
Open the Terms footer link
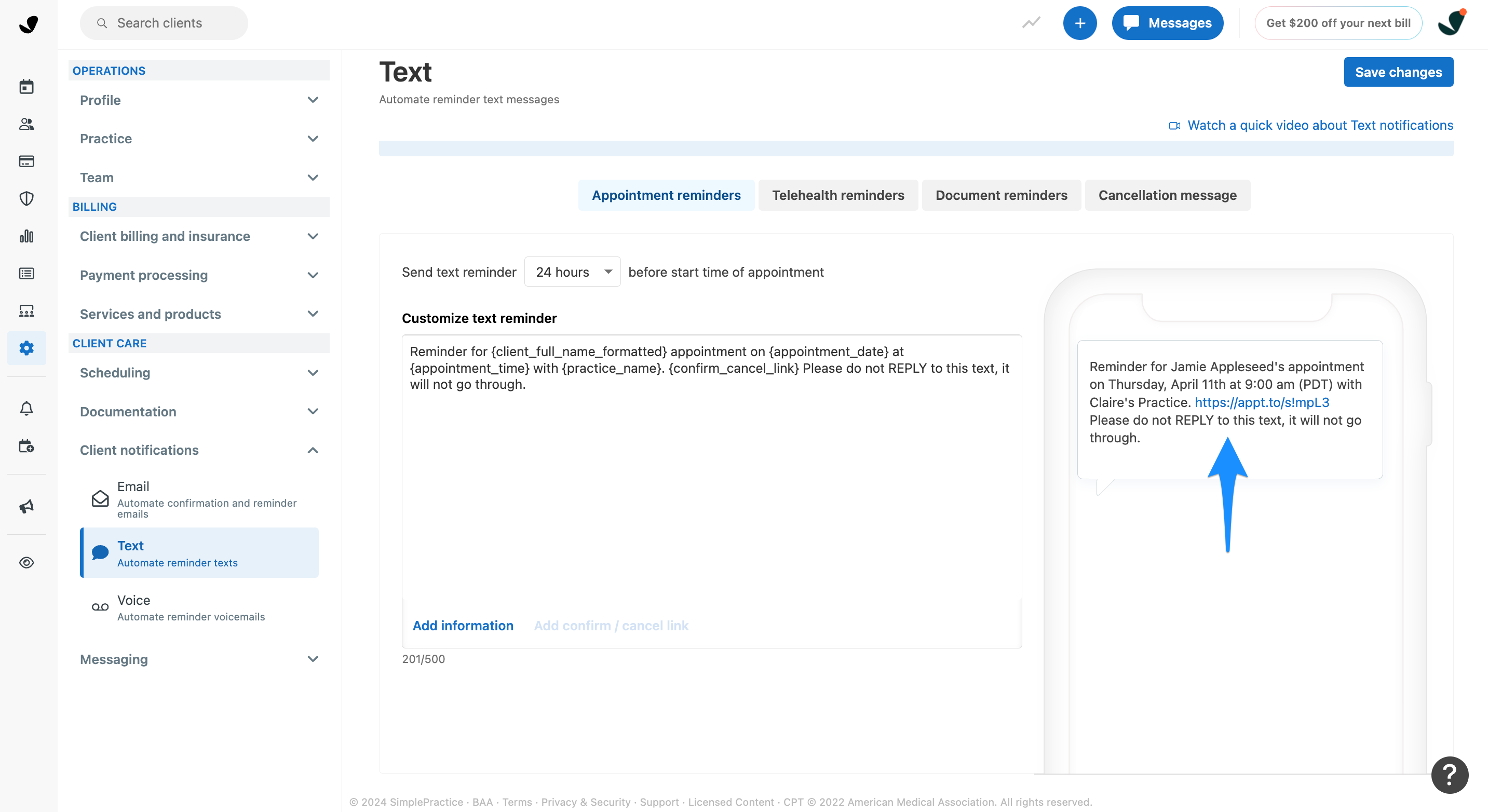[x=517, y=802]
